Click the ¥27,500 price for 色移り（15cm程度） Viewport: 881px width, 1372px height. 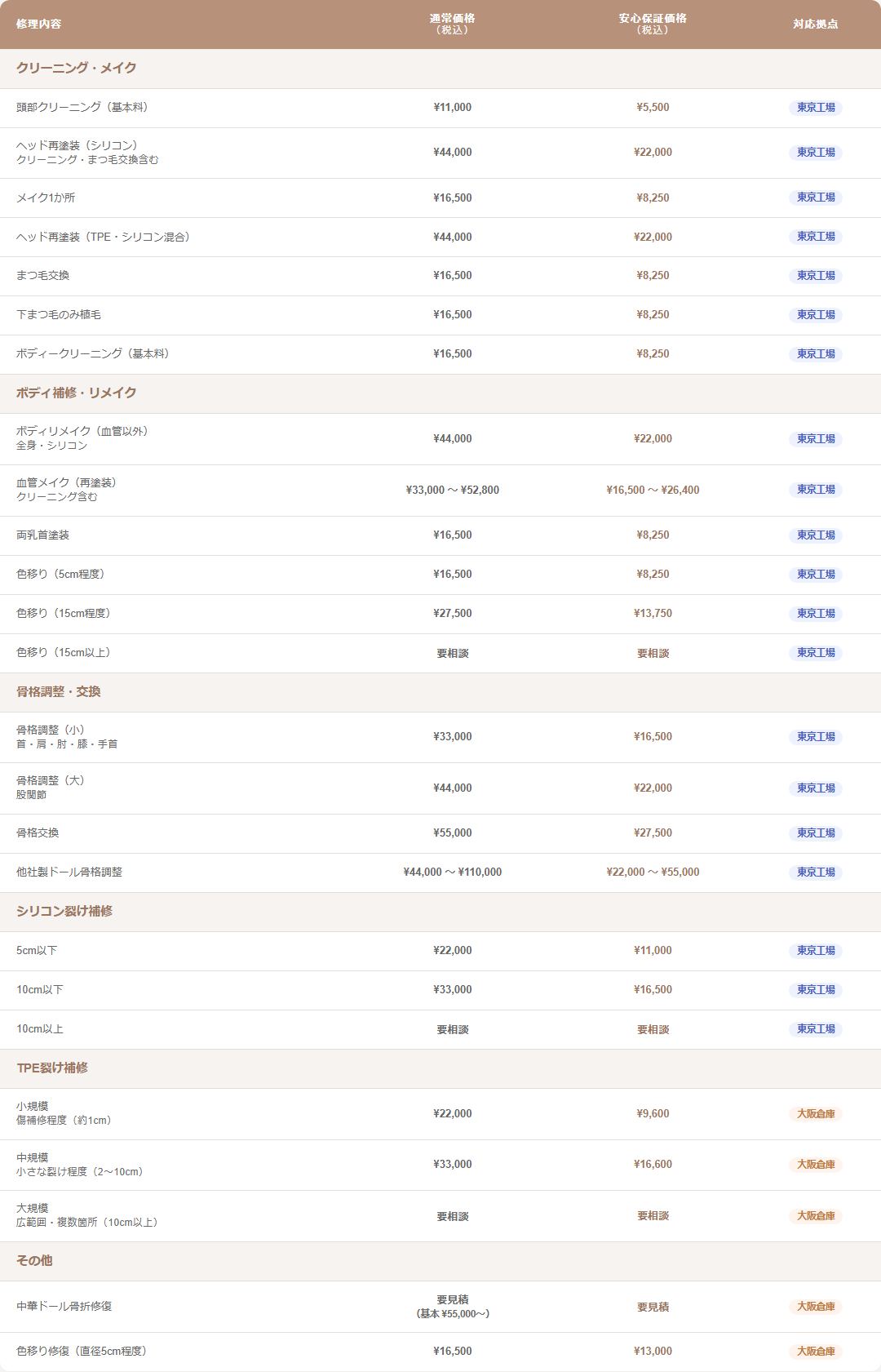pyautogui.click(x=453, y=614)
